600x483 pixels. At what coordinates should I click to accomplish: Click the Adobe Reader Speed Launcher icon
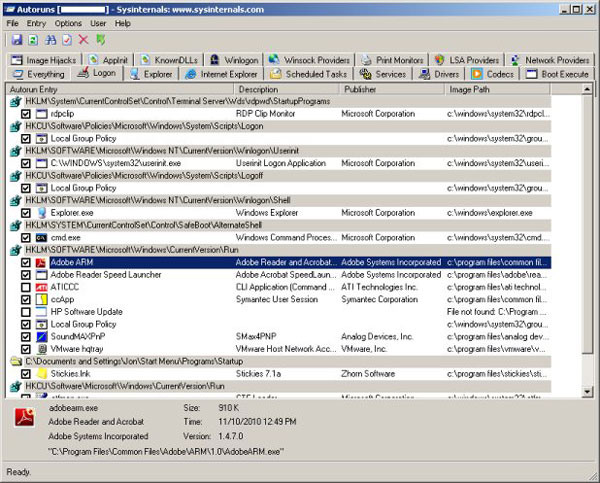click(41, 275)
